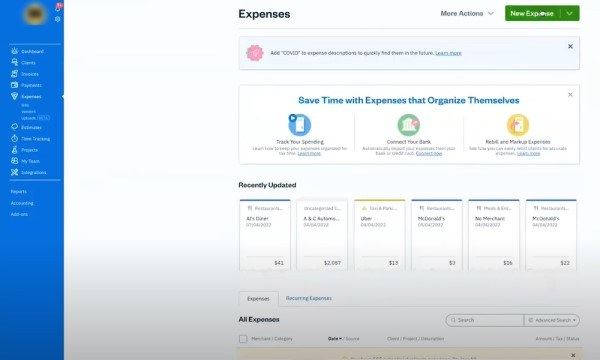
Task: Click the My Team sidebar icon
Action: coord(15,161)
